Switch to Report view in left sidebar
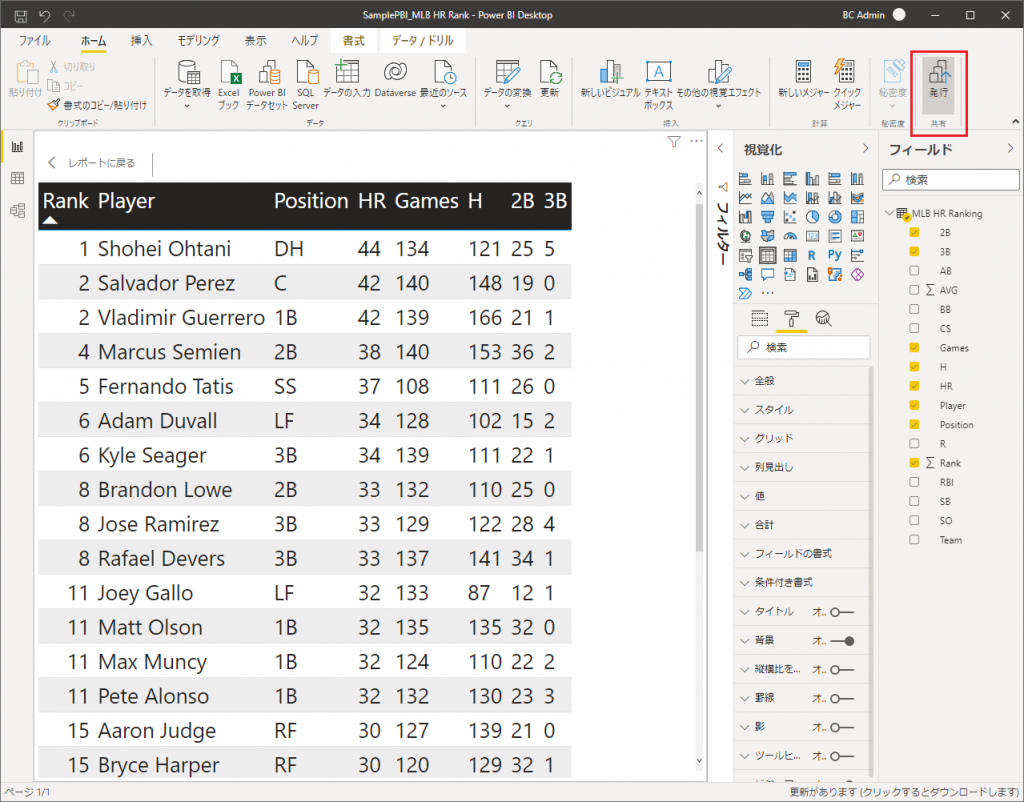1024x802 pixels. pyautogui.click(x=18, y=147)
